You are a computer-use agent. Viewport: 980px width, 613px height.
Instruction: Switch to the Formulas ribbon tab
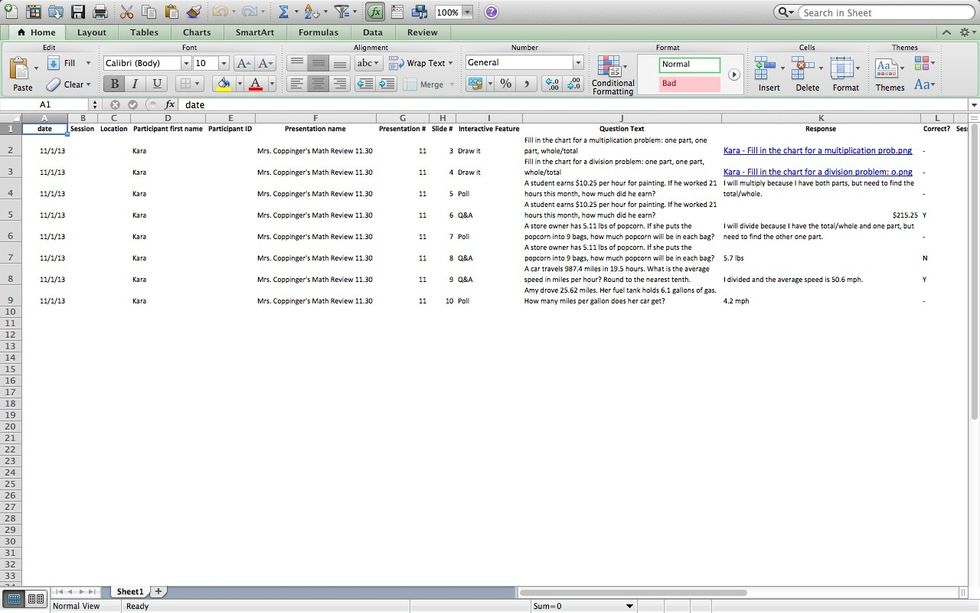click(x=318, y=32)
